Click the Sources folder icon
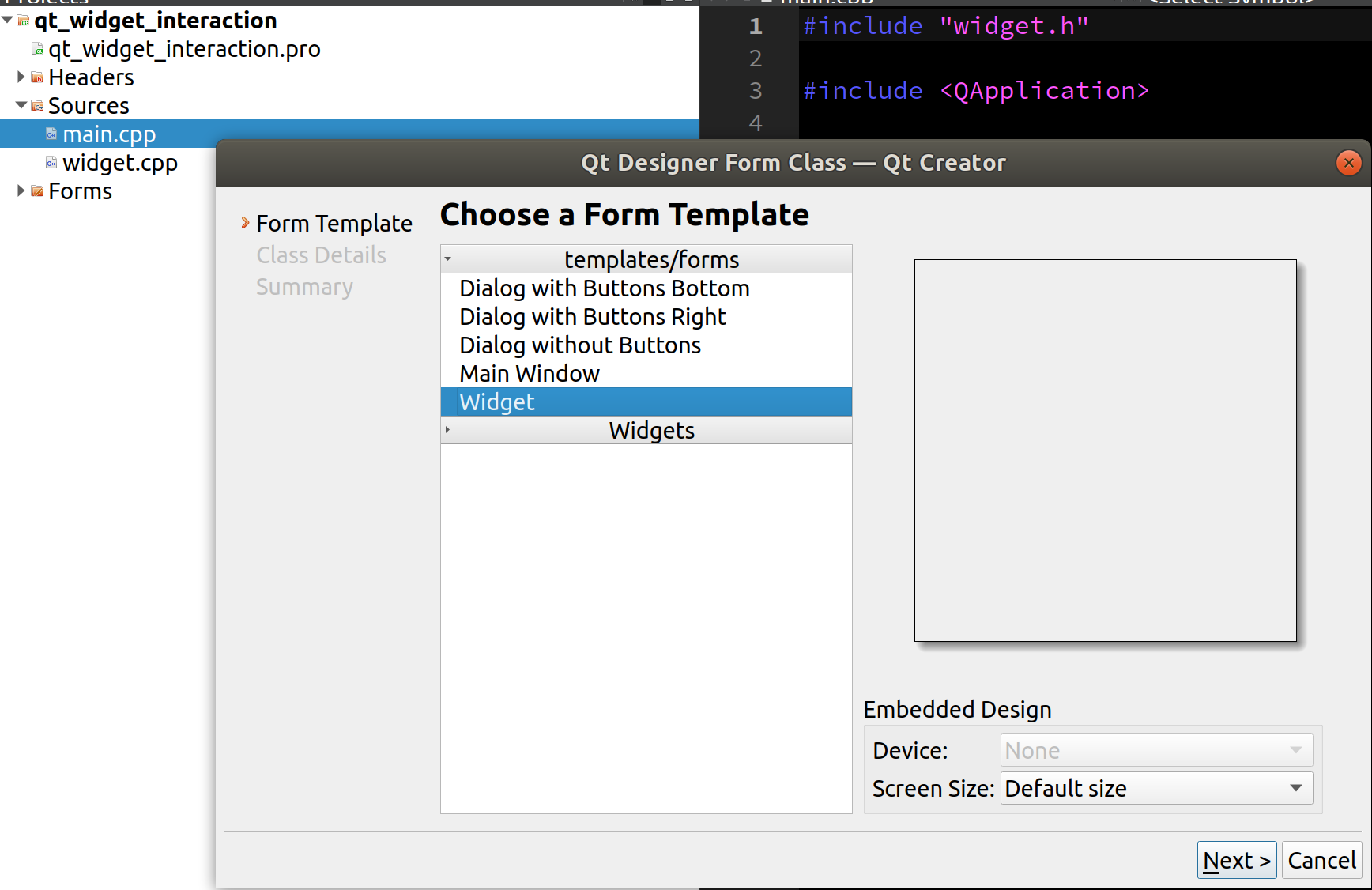Viewport: 1372px width, 890px height. pyautogui.click(x=37, y=106)
